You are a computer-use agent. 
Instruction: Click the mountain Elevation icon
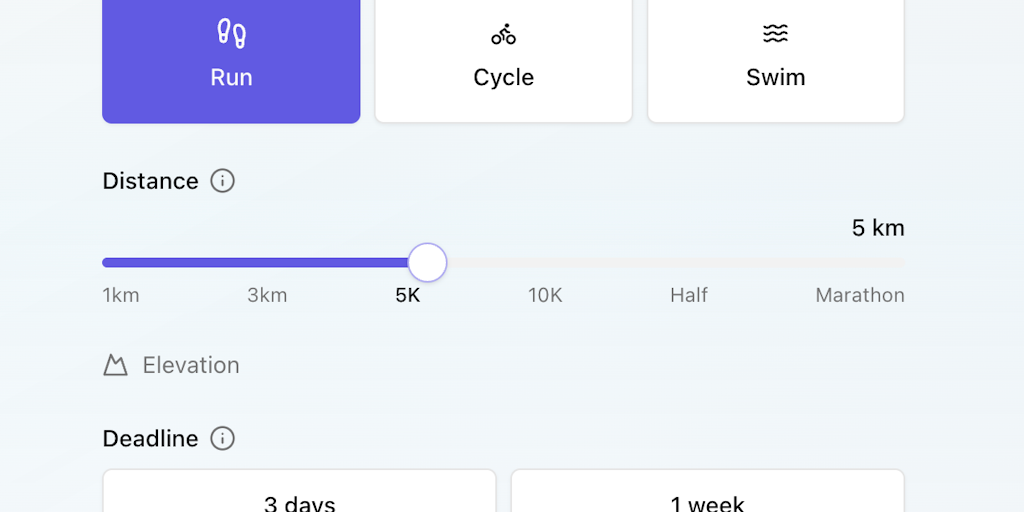tap(116, 365)
